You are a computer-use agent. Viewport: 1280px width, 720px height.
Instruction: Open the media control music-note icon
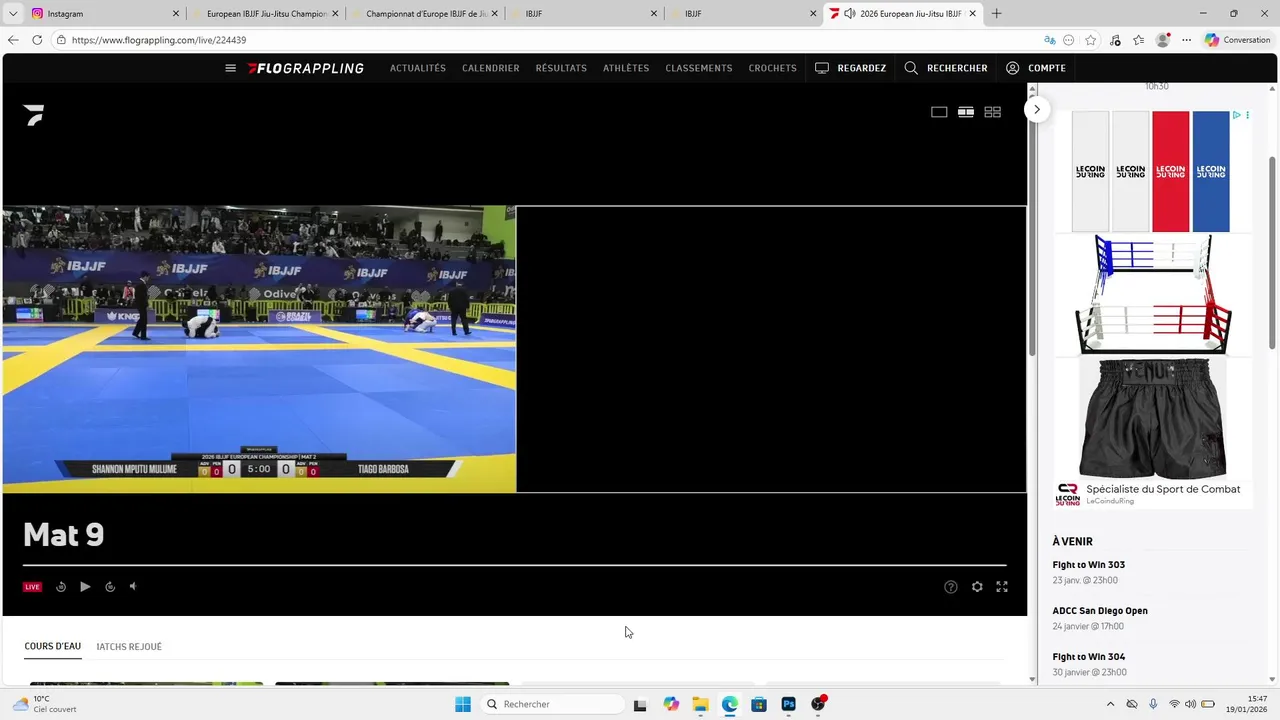(1115, 40)
